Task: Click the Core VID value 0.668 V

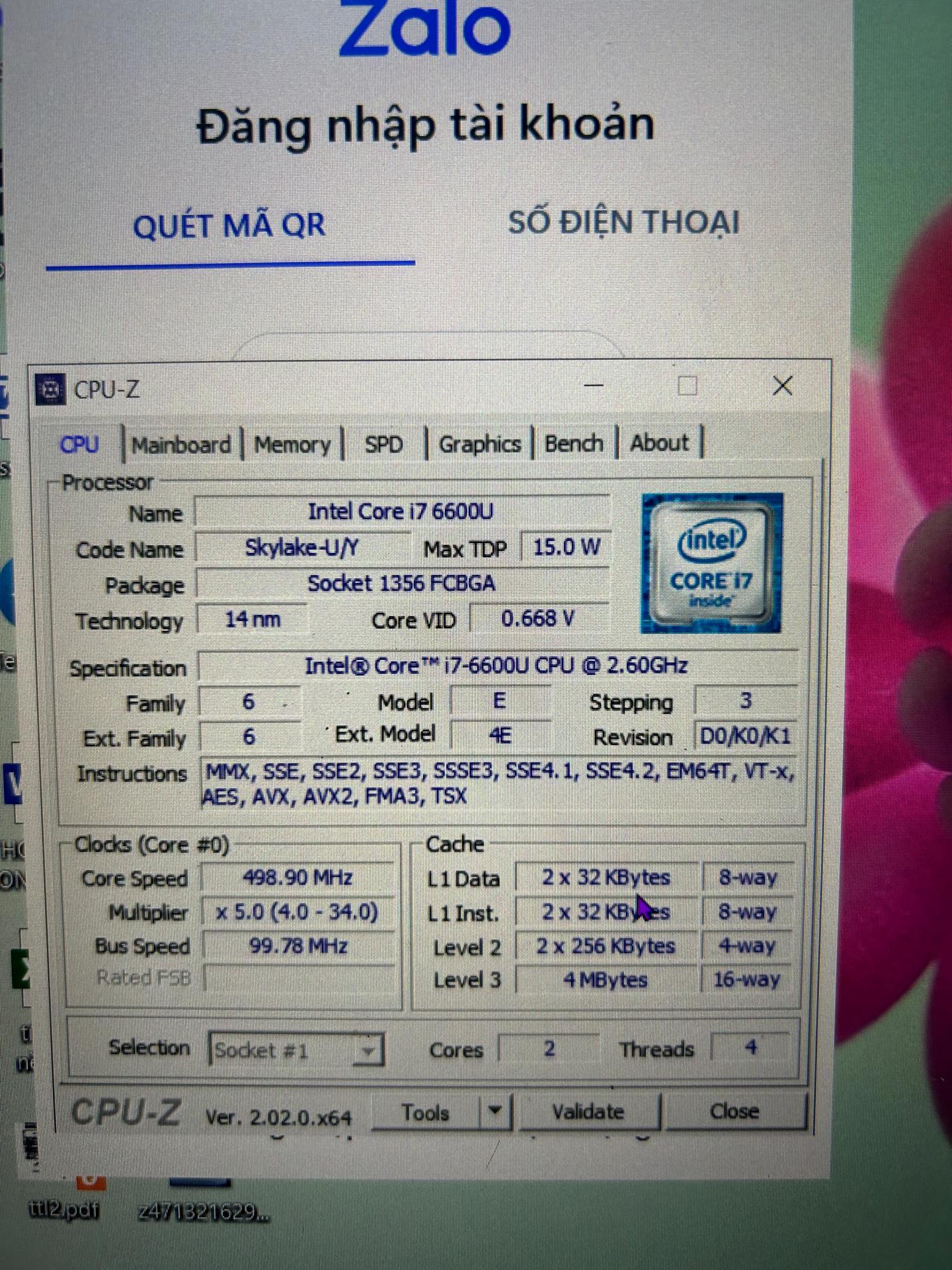Action: click(538, 618)
